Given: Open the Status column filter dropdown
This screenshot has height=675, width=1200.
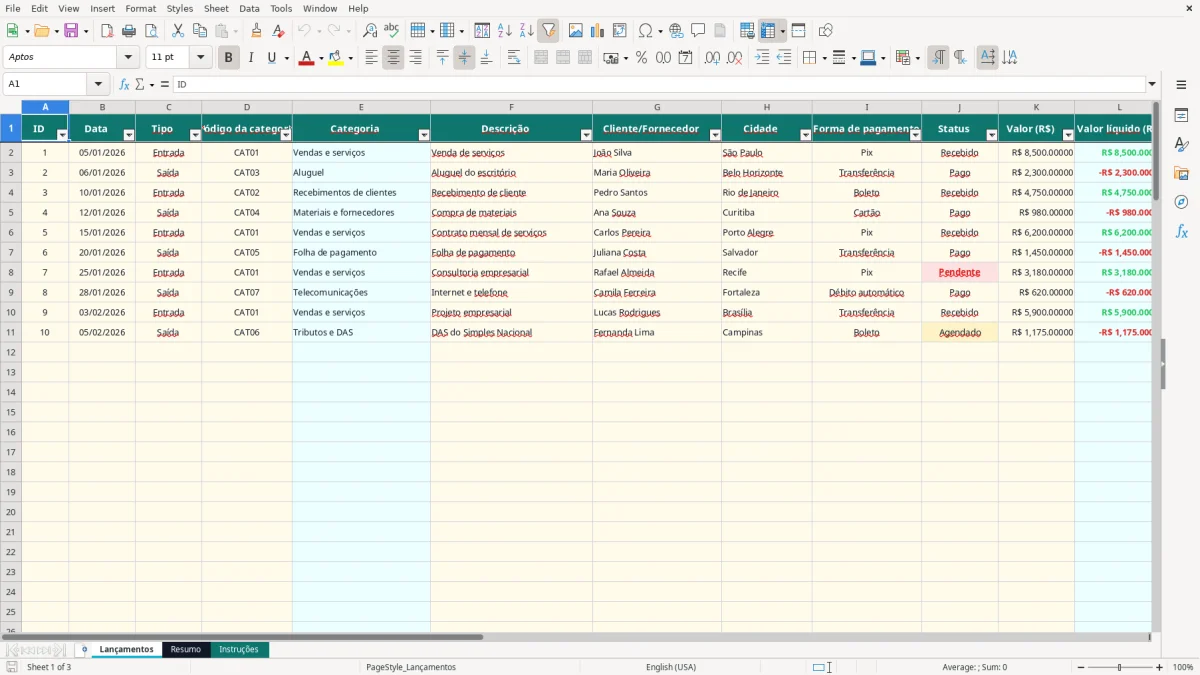Looking at the screenshot, I should 991,135.
